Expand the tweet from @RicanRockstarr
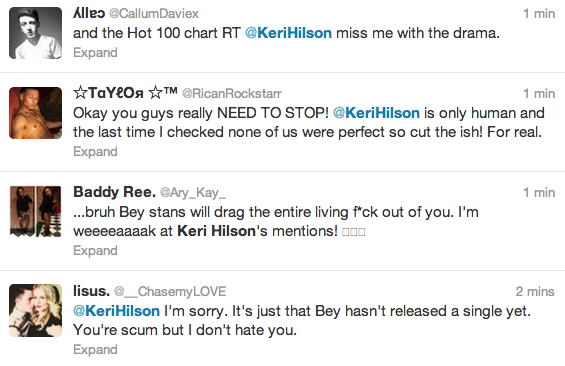 pos(95,152)
